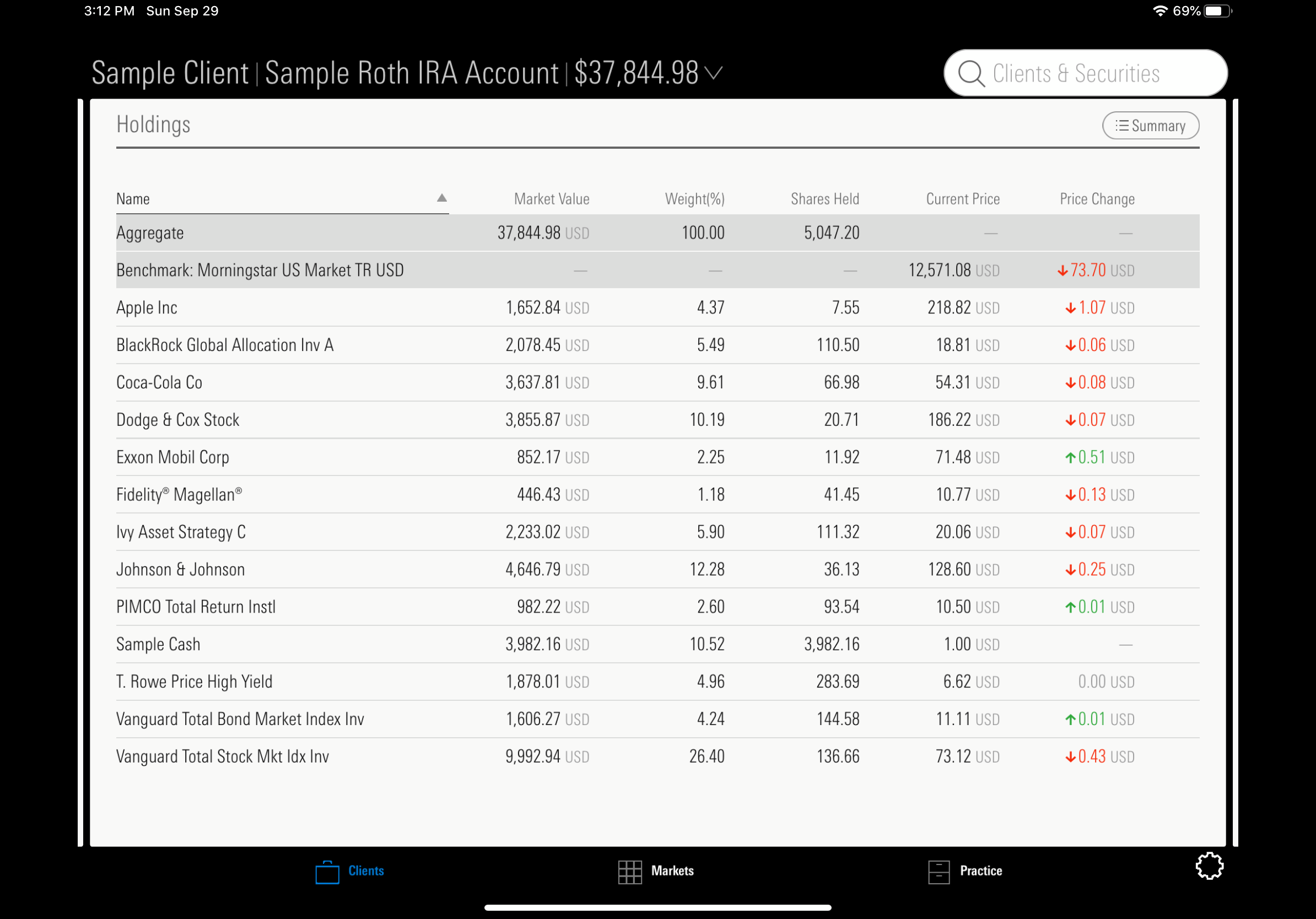Sort by Shares Held column

[x=825, y=199]
